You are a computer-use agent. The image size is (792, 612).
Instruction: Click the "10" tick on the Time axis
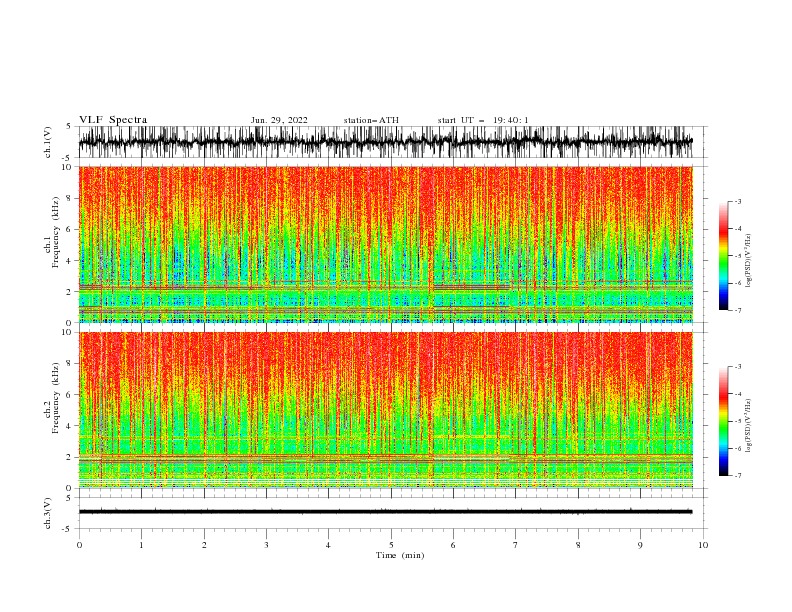(x=703, y=545)
